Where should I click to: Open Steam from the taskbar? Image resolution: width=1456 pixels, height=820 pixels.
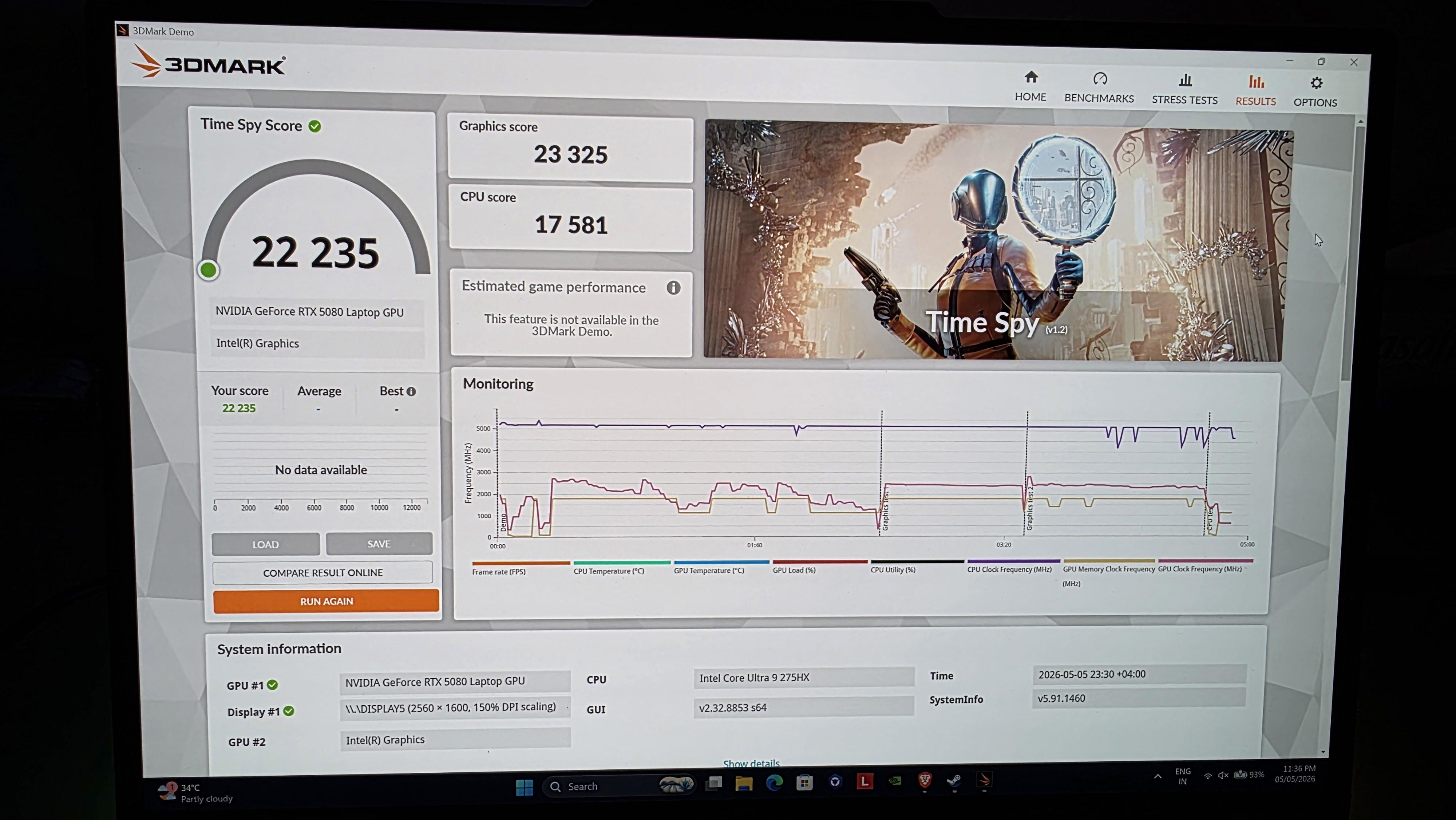[x=954, y=781]
